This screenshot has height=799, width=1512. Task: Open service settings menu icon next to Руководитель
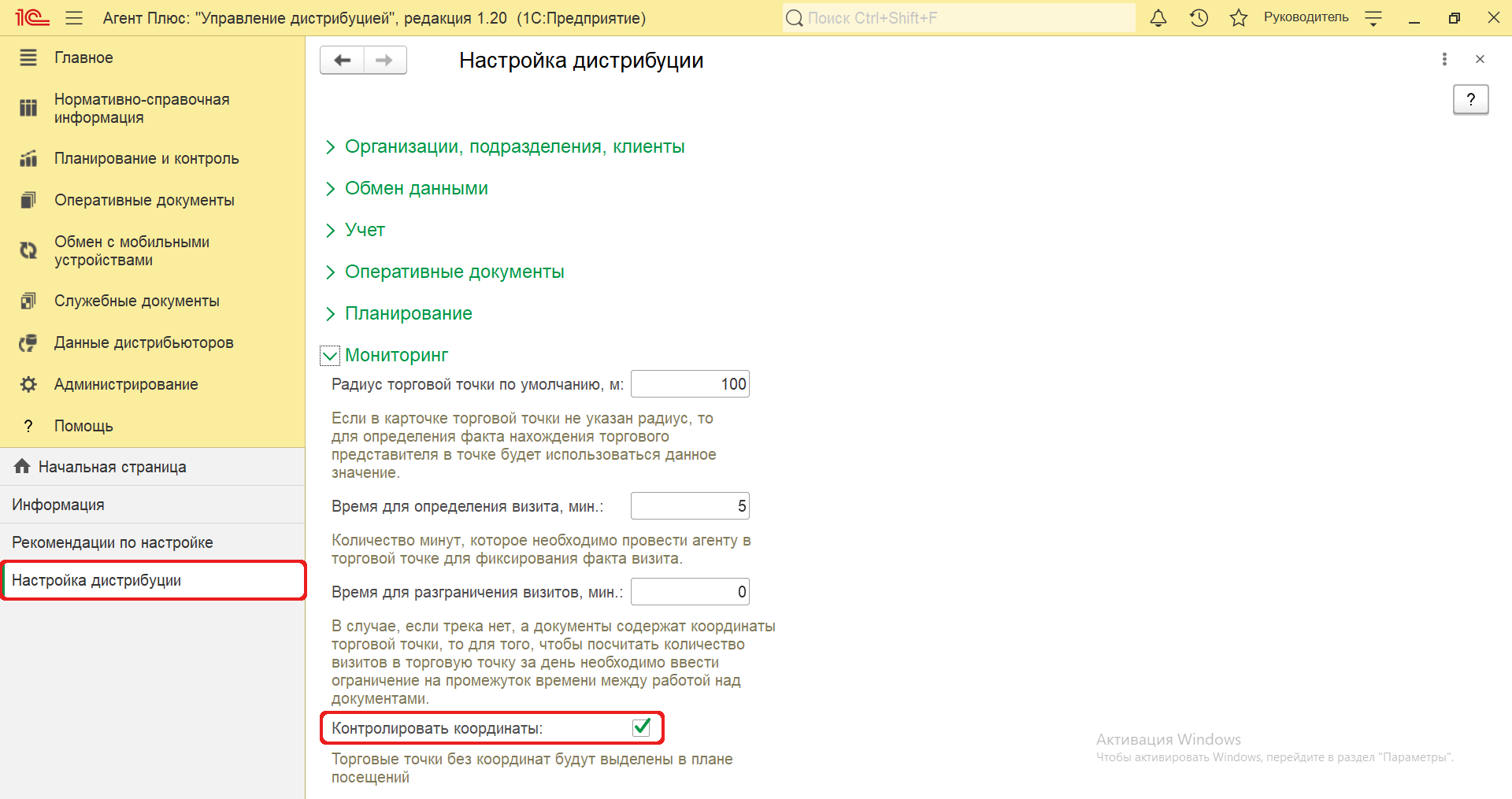[1373, 18]
